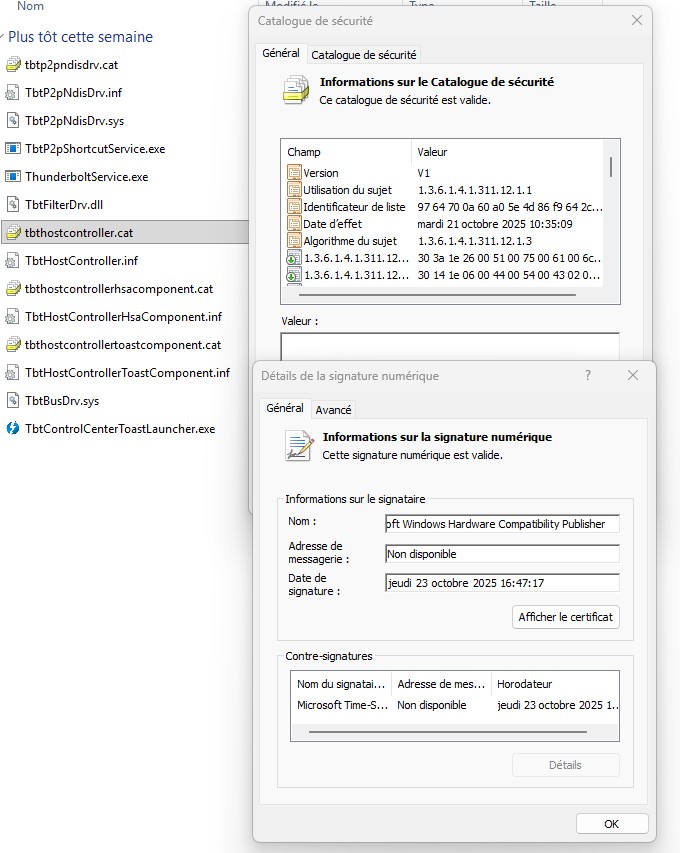Click the tbtp2pndisdrv.cat file icon
This screenshot has width=680, height=853.
(x=13, y=65)
